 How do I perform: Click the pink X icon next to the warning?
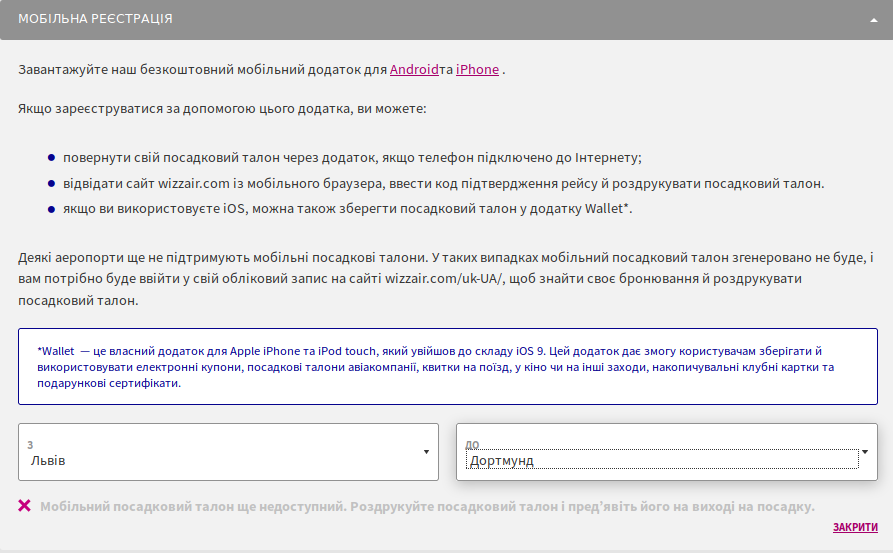pyautogui.click(x=24, y=505)
